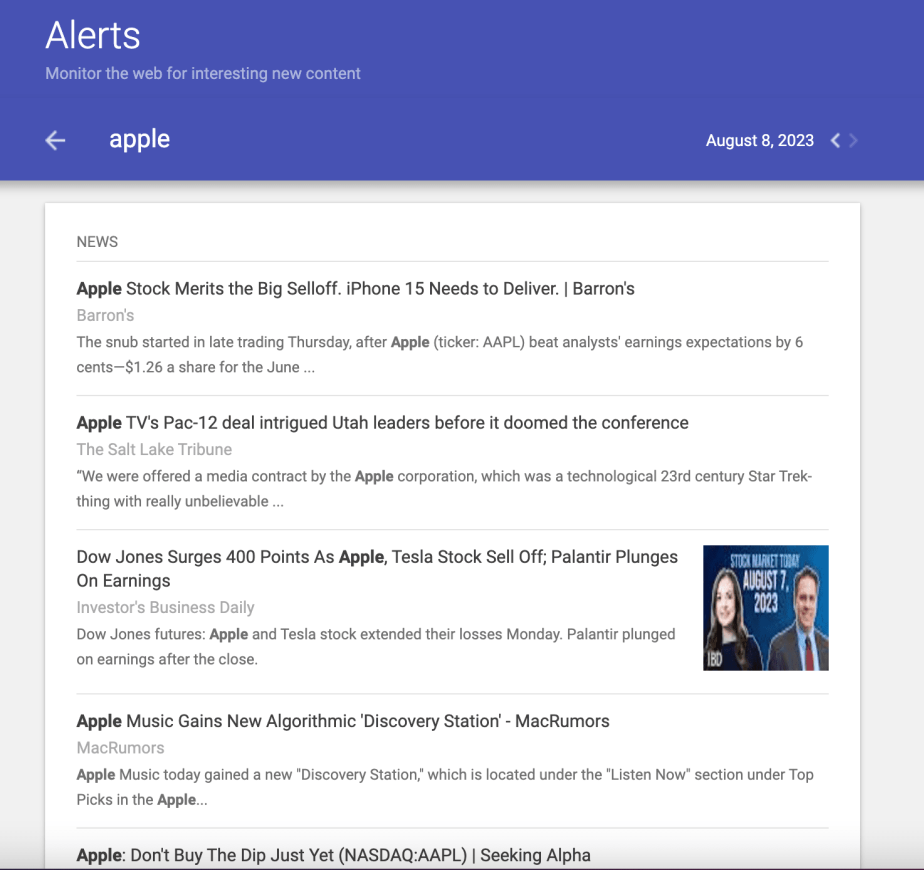Click the 'apple' alert query title
The width and height of the screenshot is (924, 870).
(x=139, y=139)
